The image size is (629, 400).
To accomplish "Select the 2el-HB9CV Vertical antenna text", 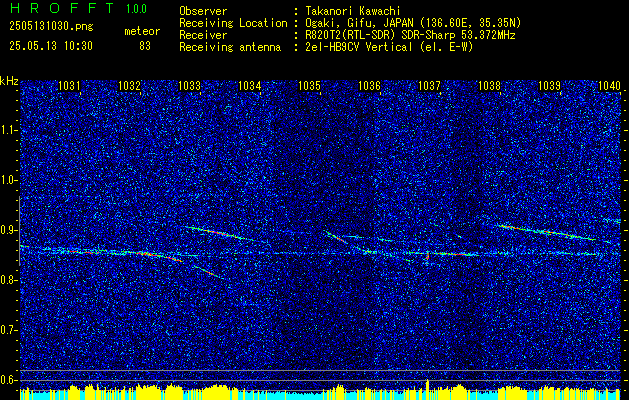I will pos(389,47).
